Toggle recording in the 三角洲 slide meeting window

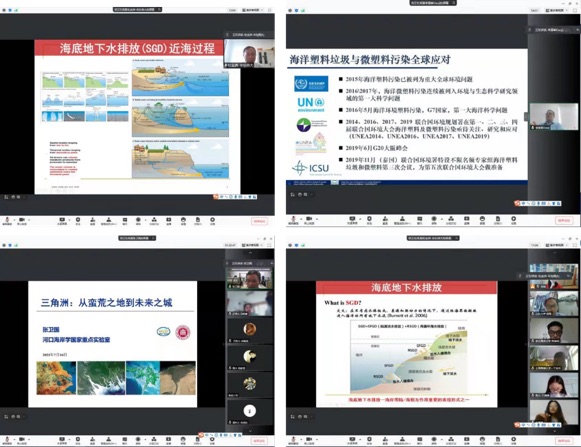(x=138, y=440)
